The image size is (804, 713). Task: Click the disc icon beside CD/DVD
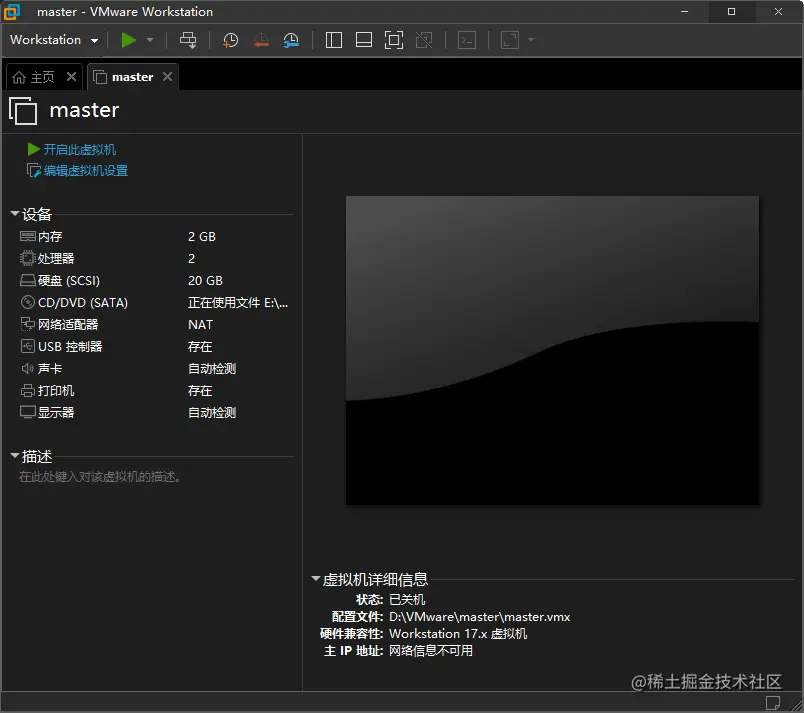click(28, 302)
